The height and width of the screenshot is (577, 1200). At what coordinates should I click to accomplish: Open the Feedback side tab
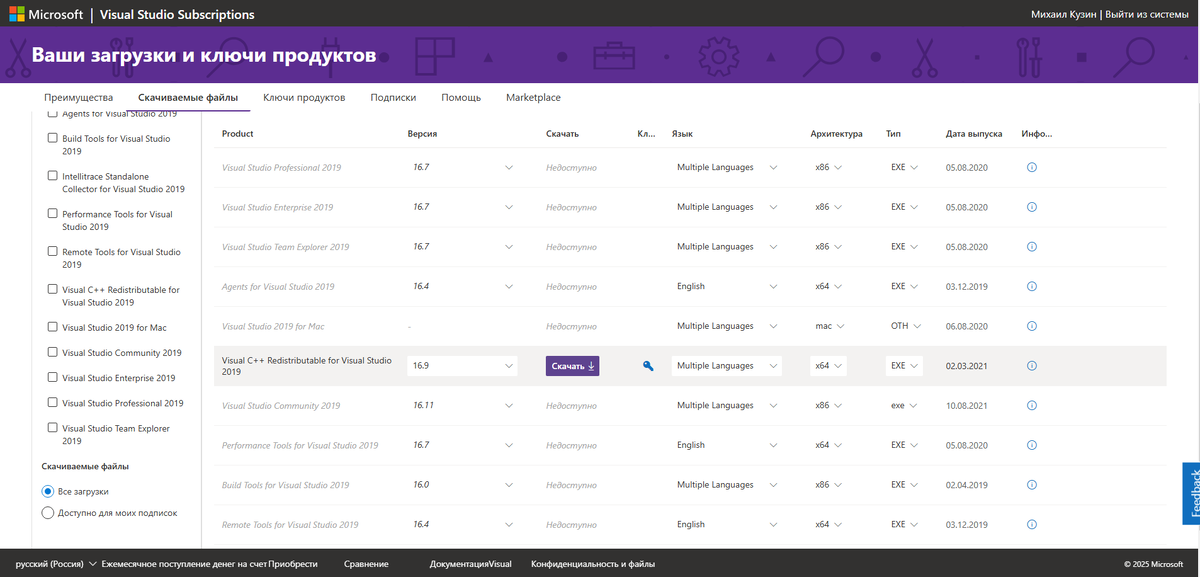pyautogui.click(x=1191, y=493)
